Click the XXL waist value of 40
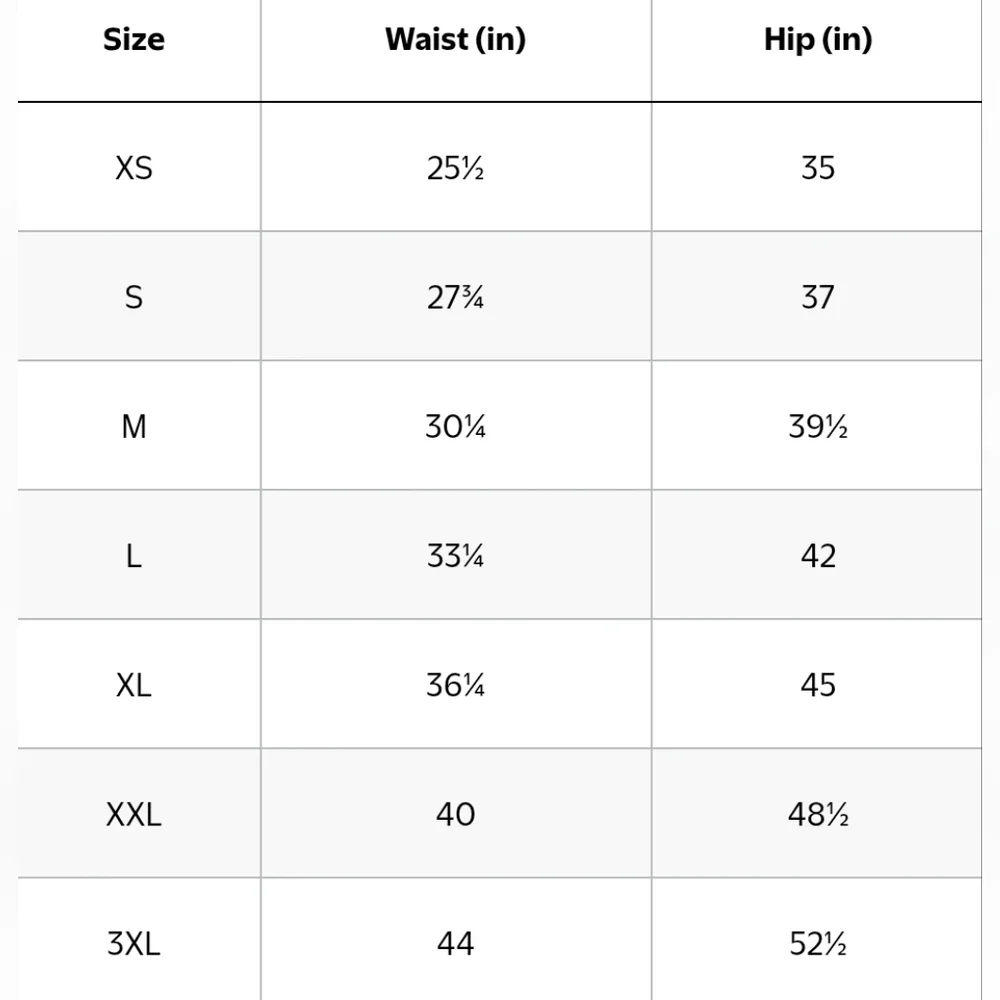 pos(455,814)
